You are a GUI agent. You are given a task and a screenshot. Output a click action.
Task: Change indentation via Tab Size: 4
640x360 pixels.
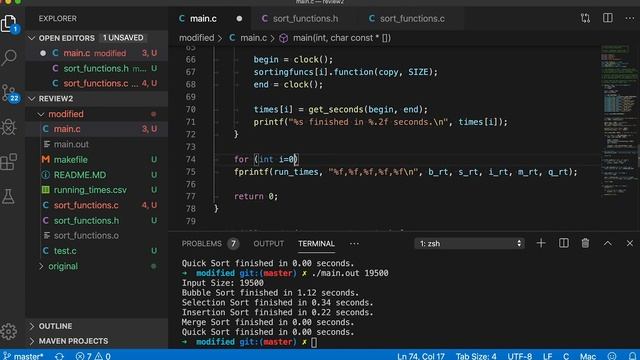[x=476, y=356]
